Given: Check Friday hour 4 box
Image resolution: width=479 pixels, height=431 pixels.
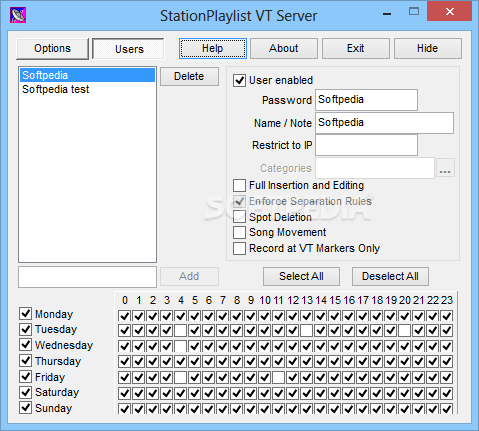Looking at the screenshot, I should 180,378.
